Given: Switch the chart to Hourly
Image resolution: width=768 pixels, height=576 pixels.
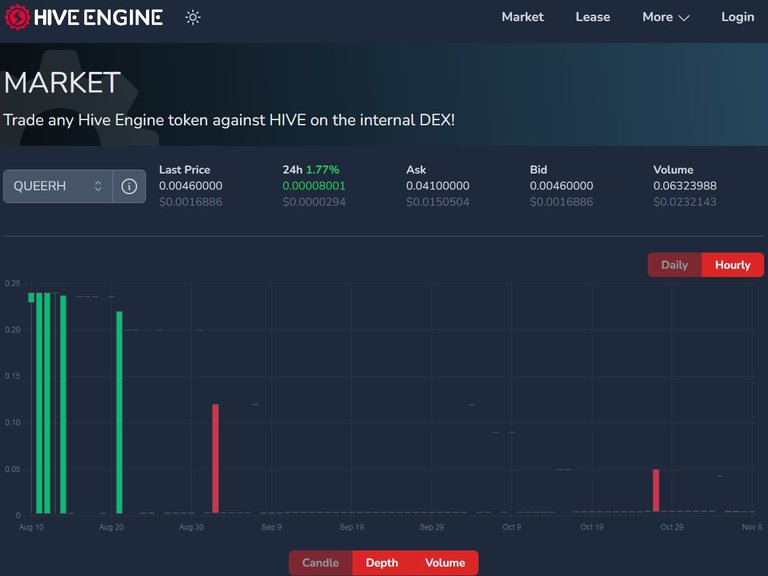Looking at the screenshot, I should 732,265.
